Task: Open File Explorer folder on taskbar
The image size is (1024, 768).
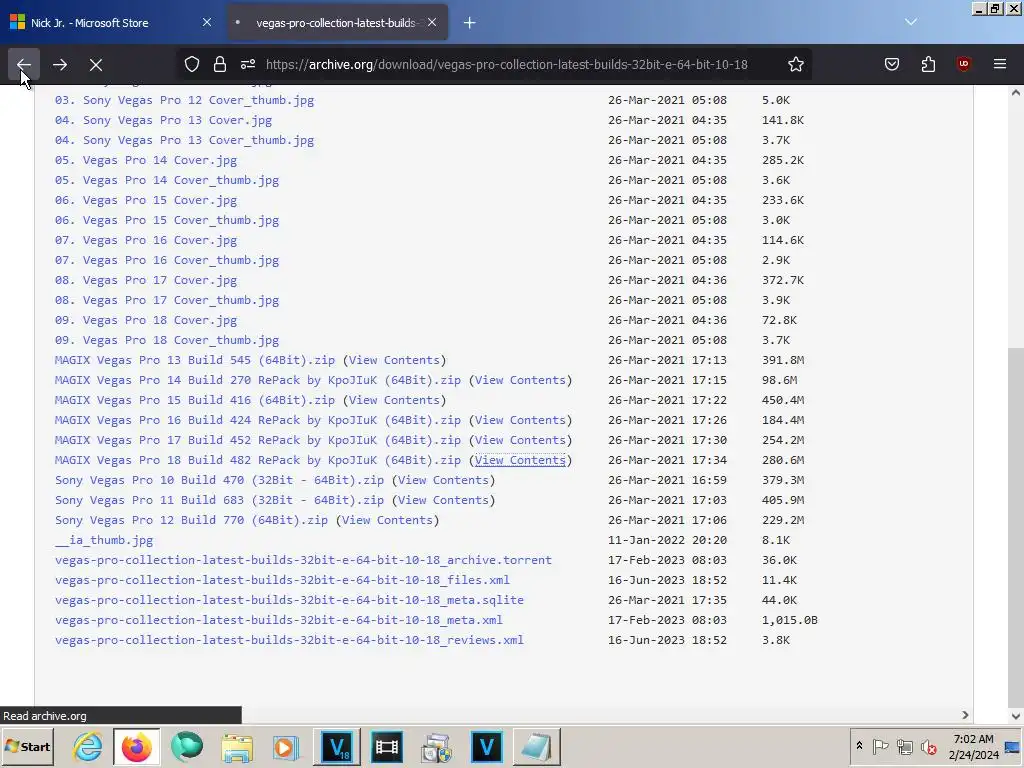Action: click(x=237, y=747)
